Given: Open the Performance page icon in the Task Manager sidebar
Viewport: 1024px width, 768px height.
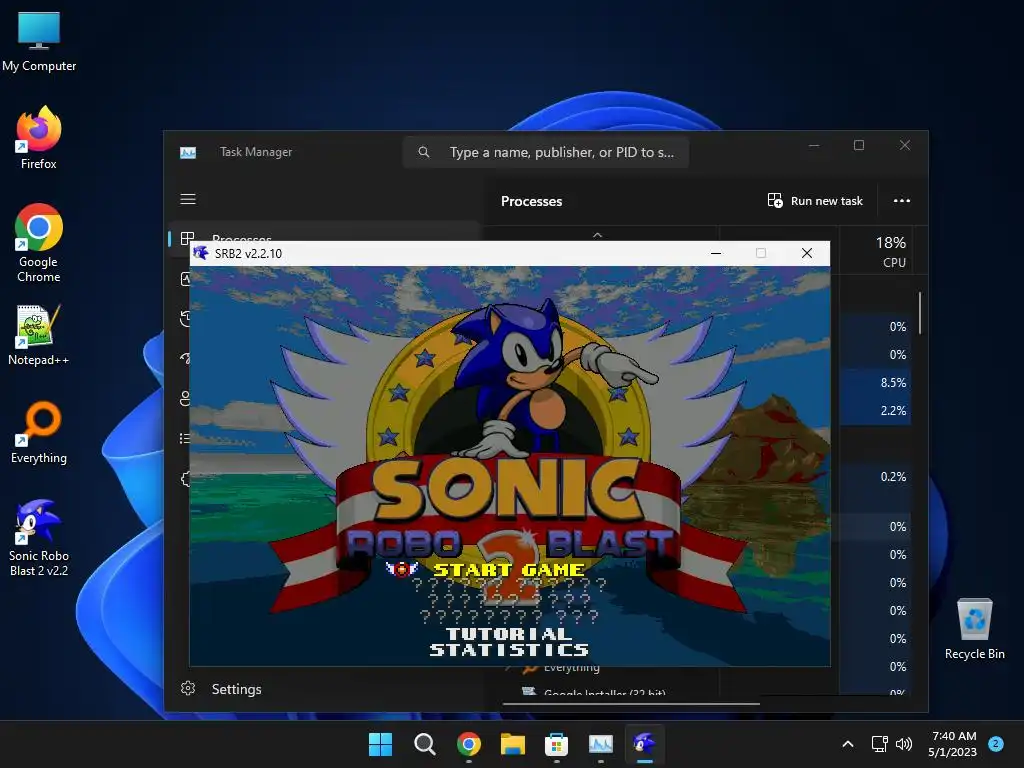Looking at the screenshot, I should (x=185, y=280).
